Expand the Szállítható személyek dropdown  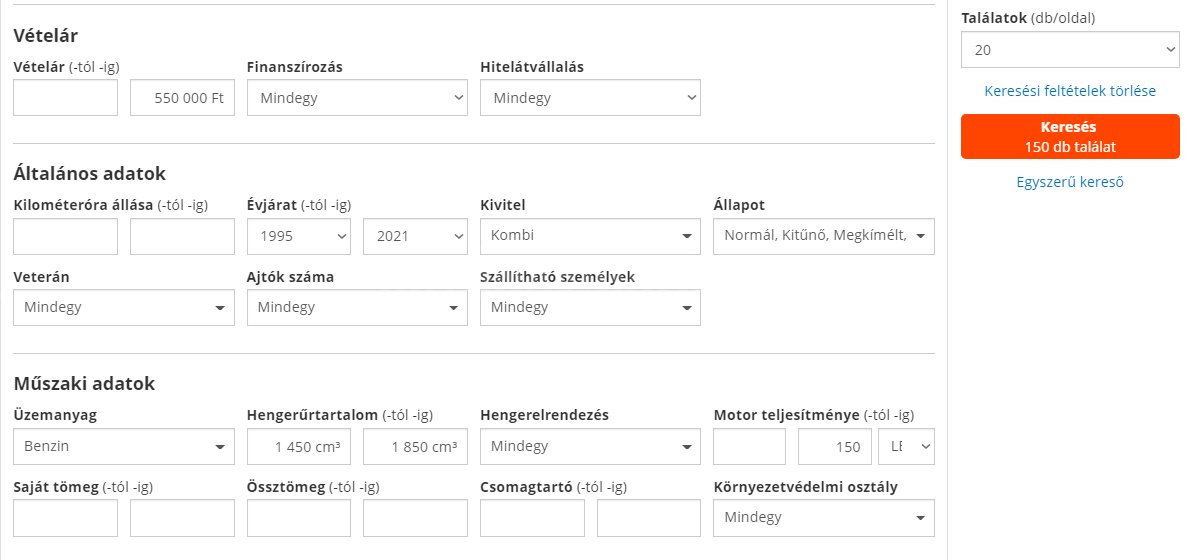coord(590,307)
